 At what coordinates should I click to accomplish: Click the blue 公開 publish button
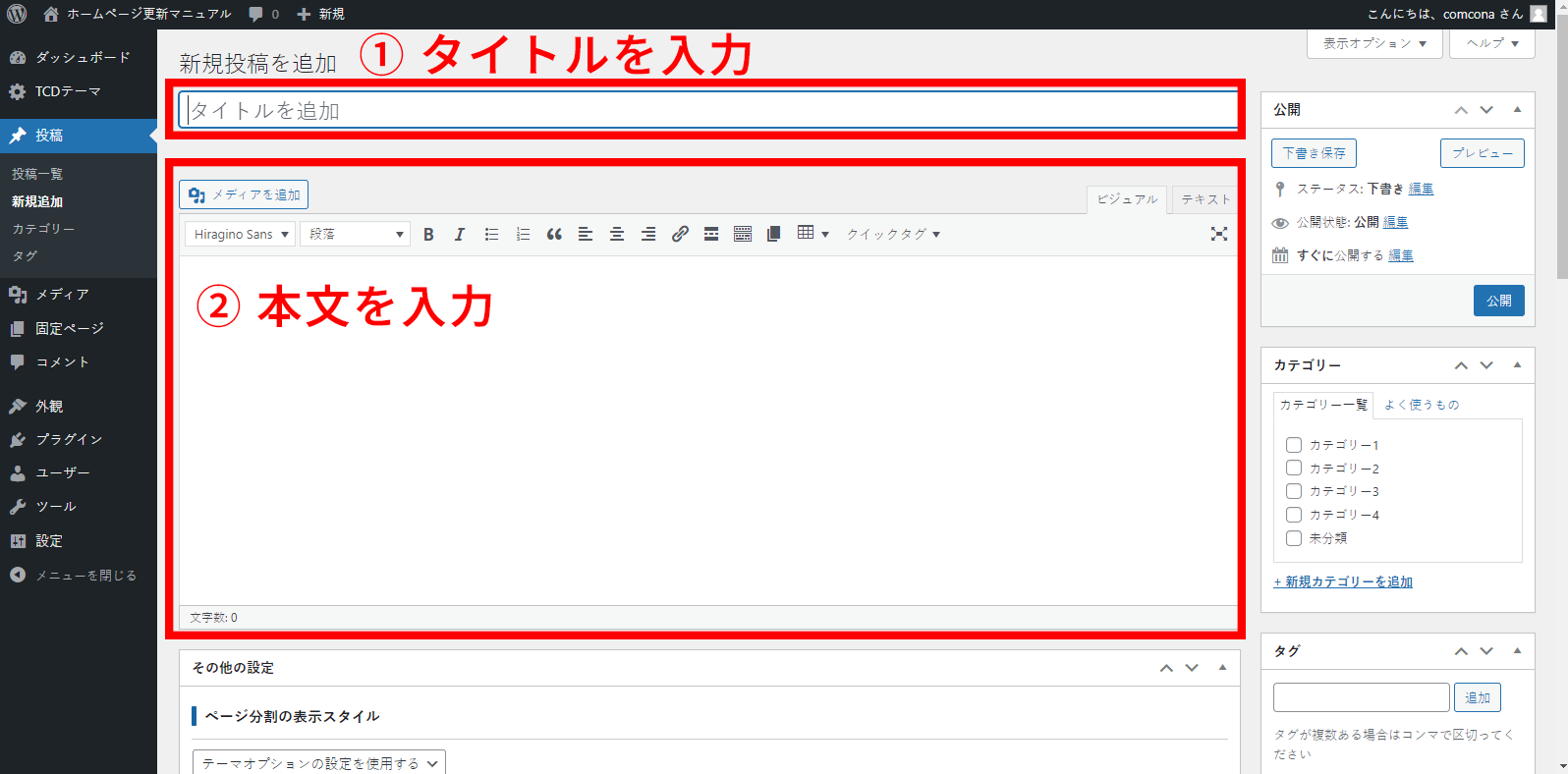tap(1498, 301)
